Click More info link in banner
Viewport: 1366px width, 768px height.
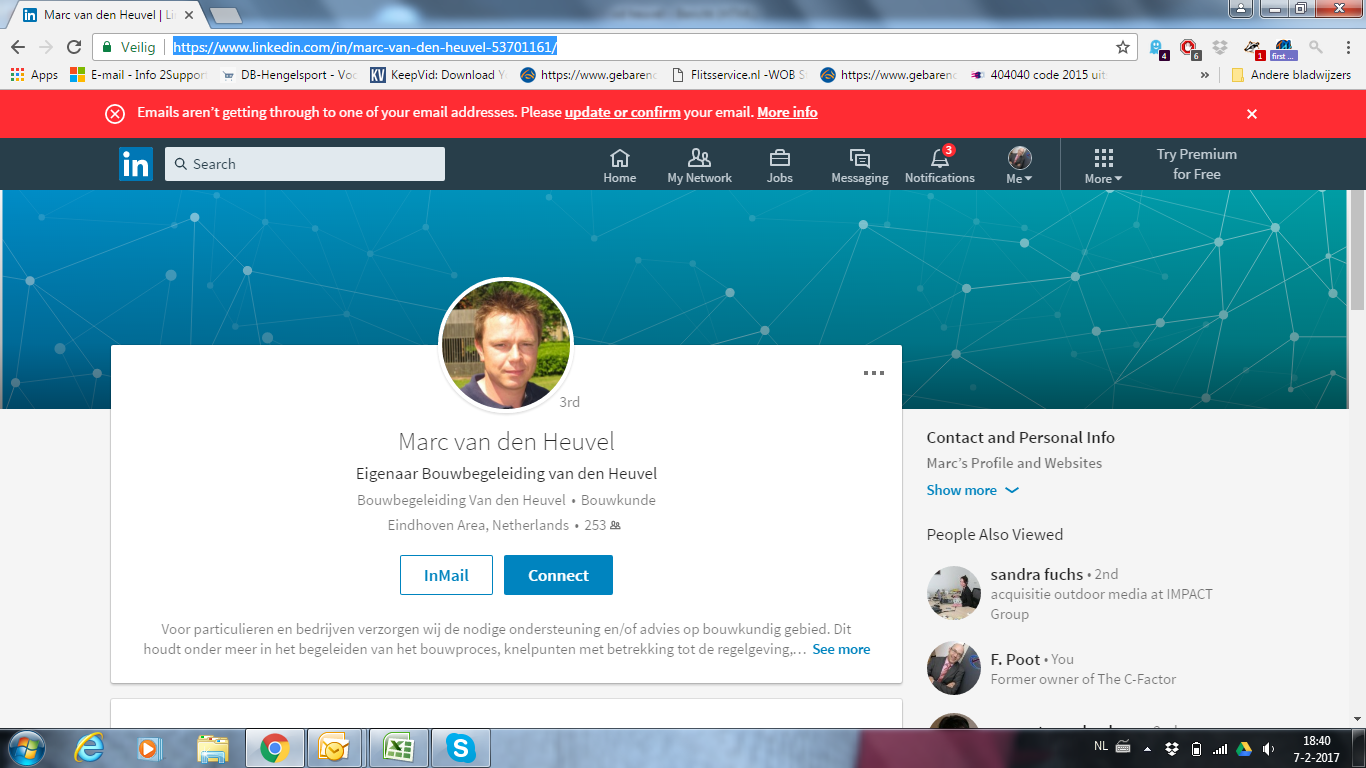787,112
